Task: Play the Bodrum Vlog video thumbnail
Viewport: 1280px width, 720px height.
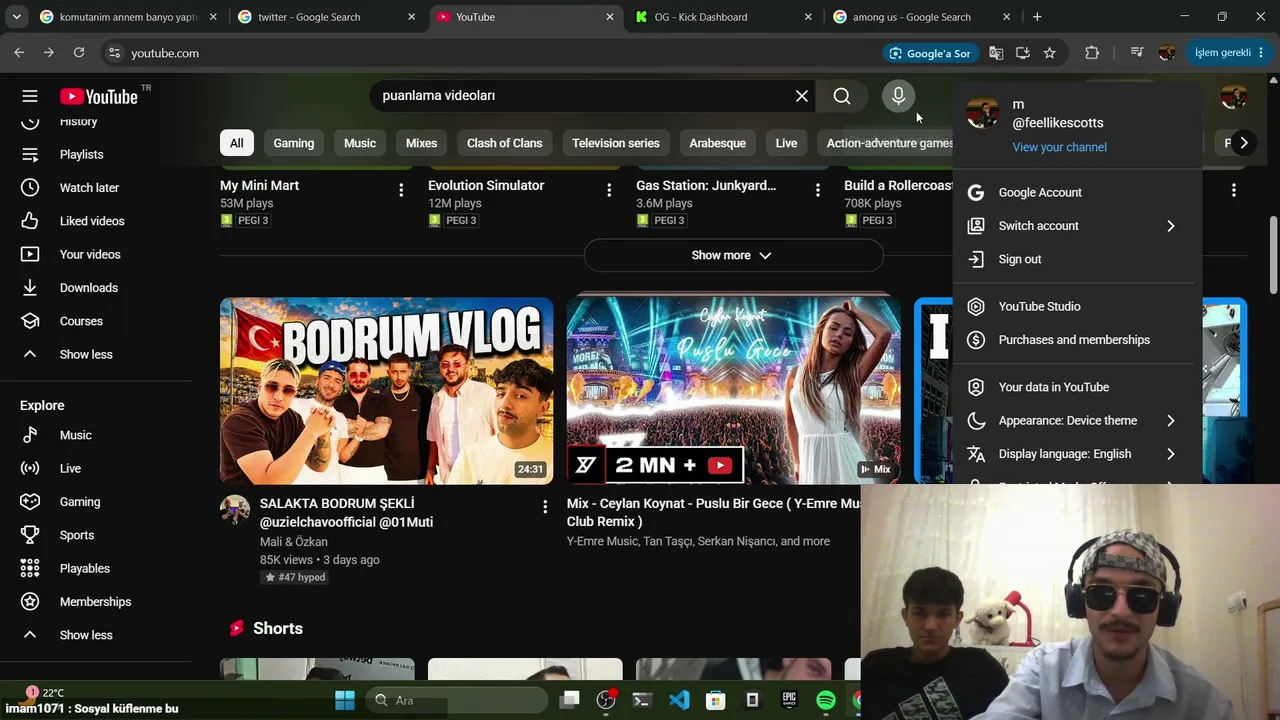Action: (x=386, y=391)
